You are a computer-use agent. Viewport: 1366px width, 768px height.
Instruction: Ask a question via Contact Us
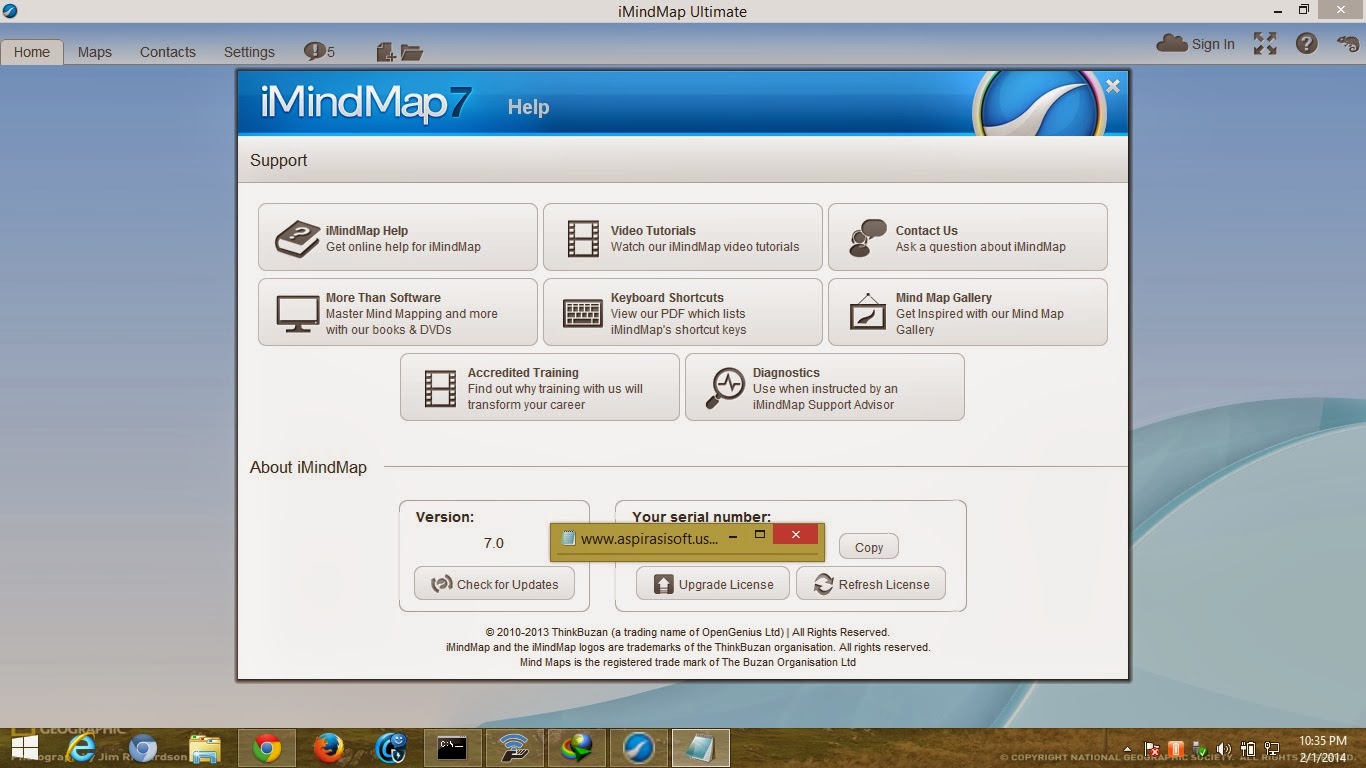click(x=967, y=237)
